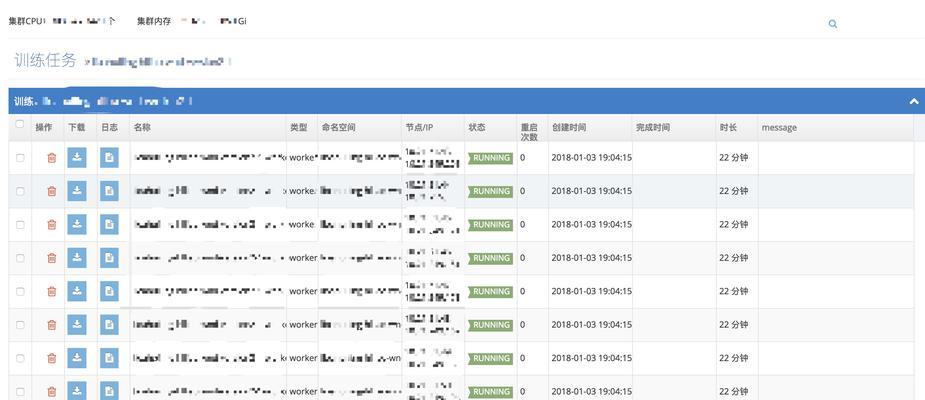Click the 节点/IP column header

(x=419, y=127)
